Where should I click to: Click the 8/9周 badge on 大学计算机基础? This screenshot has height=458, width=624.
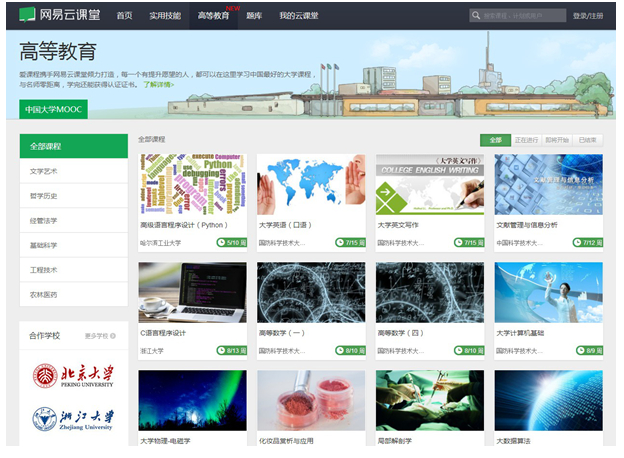coord(589,351)
